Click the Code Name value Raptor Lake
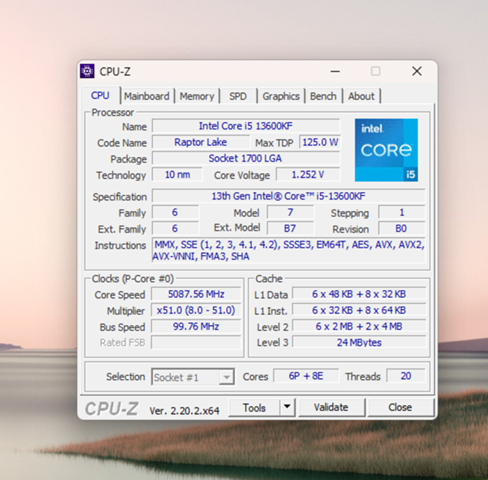 200,142
